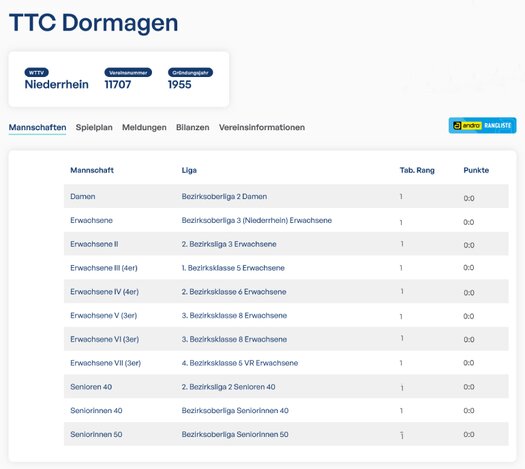Image resolution: width=525 pixels, height=469 pixels.
Task: Select the Mannschaften tab
Action: click(x=37, y=127)
